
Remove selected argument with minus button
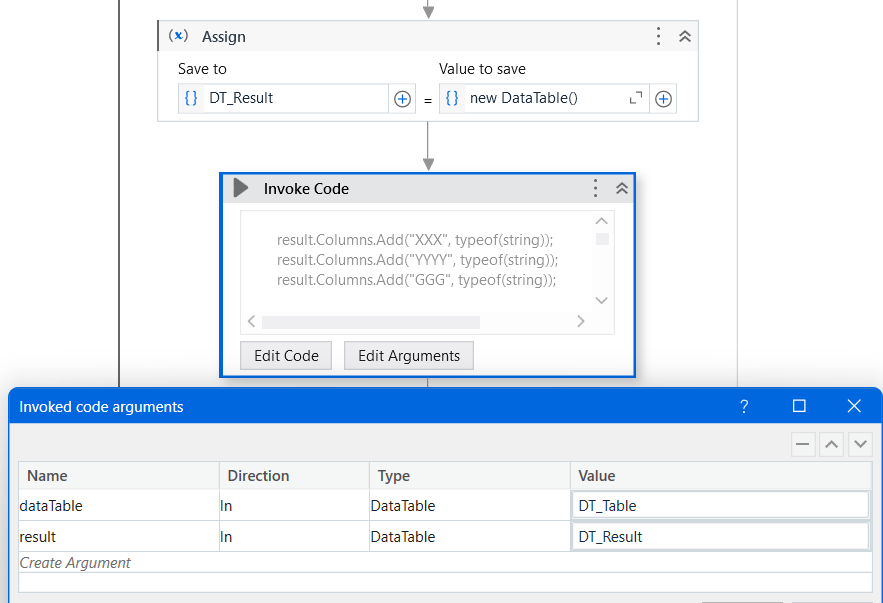[803, 445]
